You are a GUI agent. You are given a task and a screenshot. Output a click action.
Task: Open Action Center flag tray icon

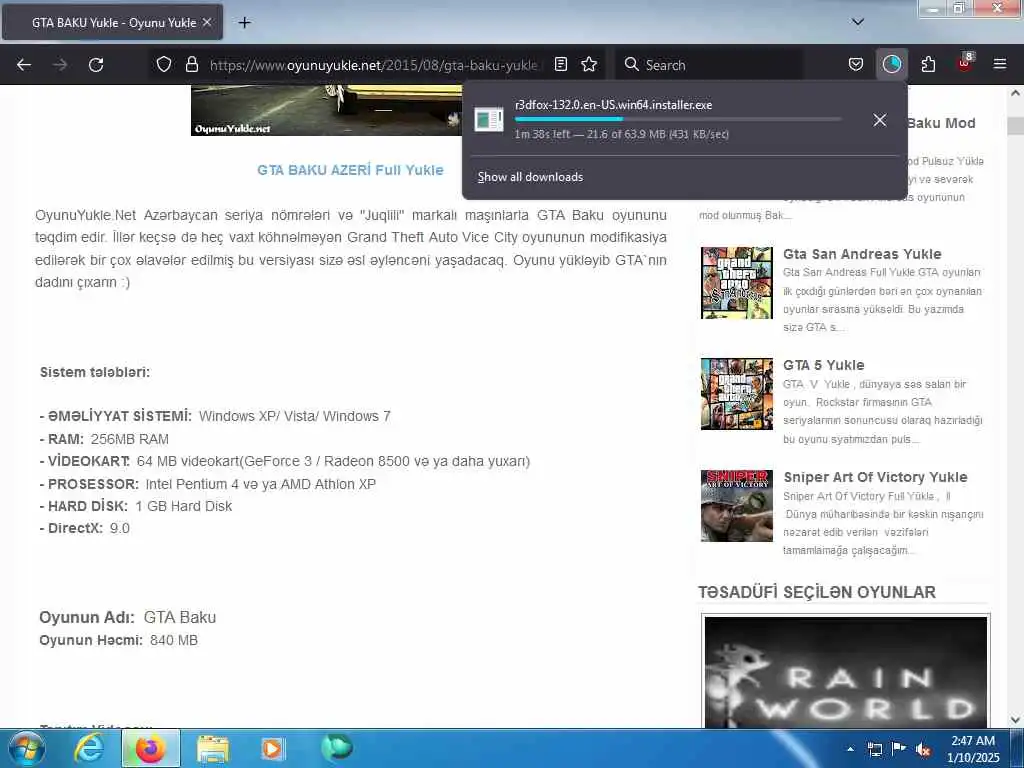tap(899, 749)
